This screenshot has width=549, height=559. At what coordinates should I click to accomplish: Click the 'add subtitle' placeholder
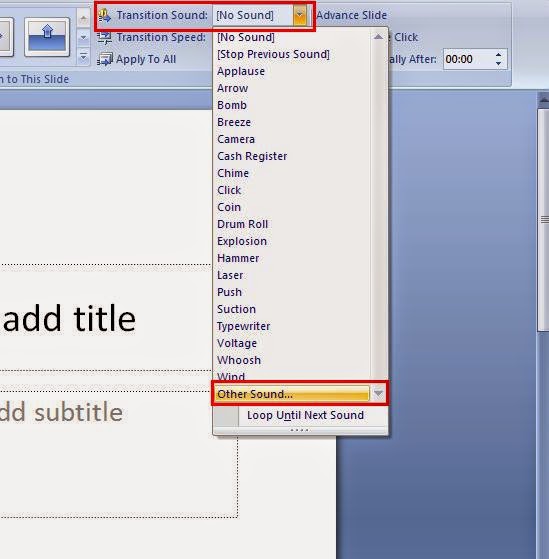click(61, 412)
